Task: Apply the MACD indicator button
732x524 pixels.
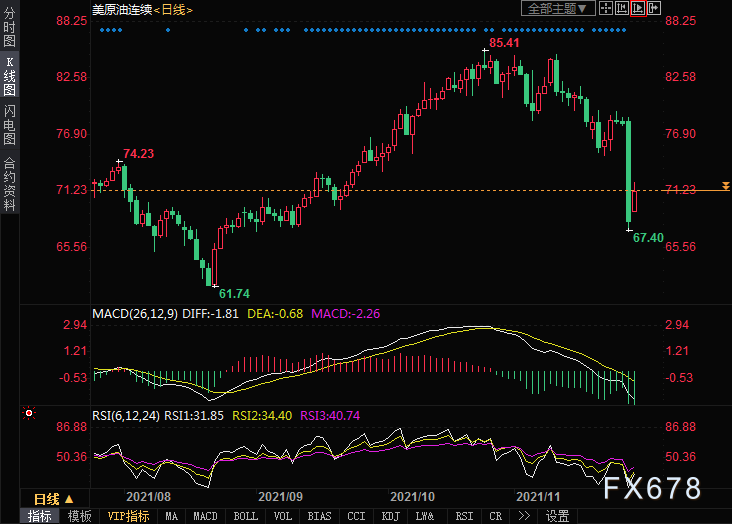Action: [205, 516]
